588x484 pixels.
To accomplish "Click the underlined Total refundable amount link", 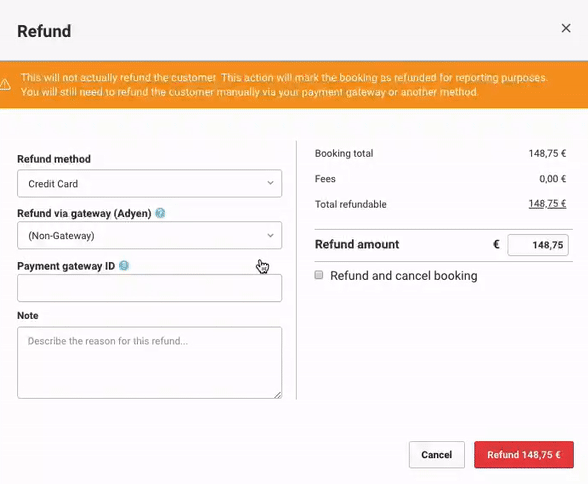I will click(x=547, y=204).
